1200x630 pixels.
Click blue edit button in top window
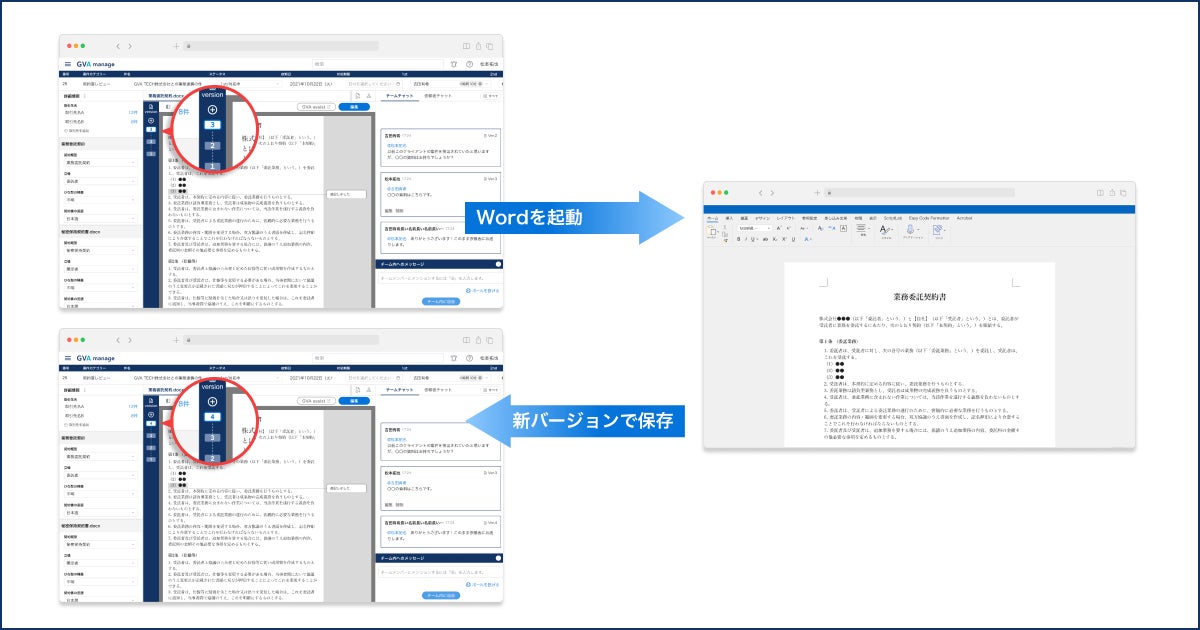(x=354, y=106)
